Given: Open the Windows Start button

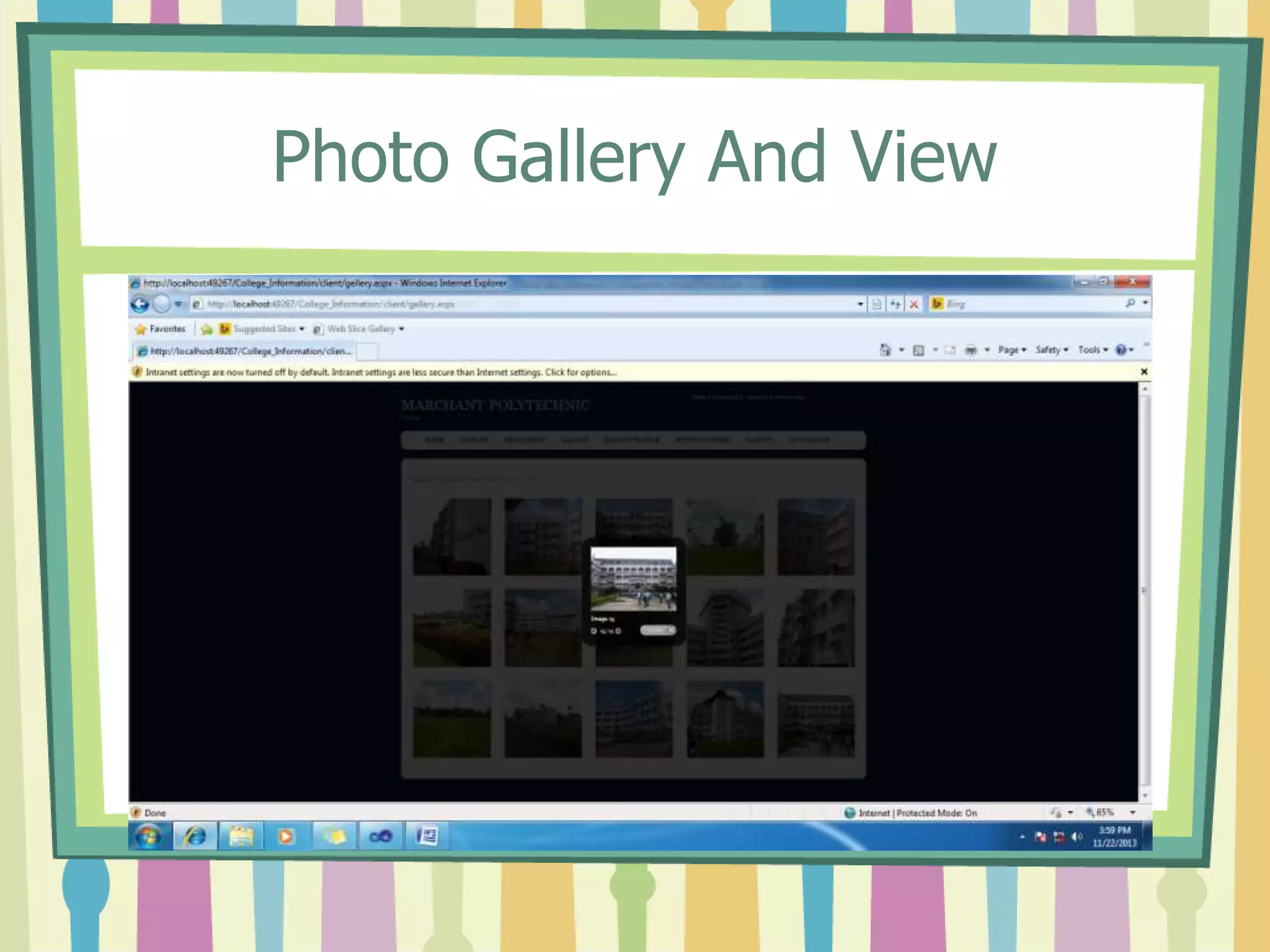Looking at the screenshot, I should point(149,837).
